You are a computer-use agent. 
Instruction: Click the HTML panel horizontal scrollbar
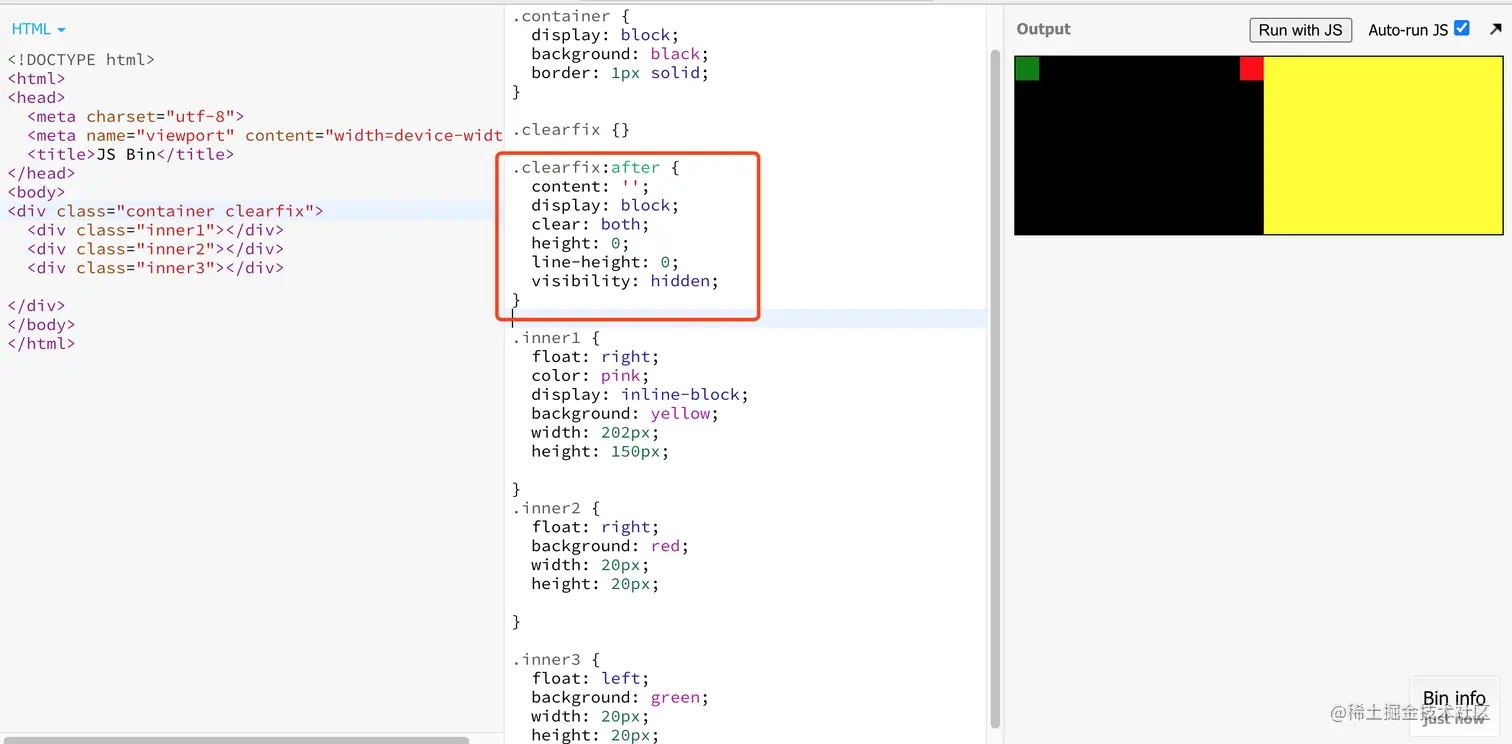tap(236, 740)
